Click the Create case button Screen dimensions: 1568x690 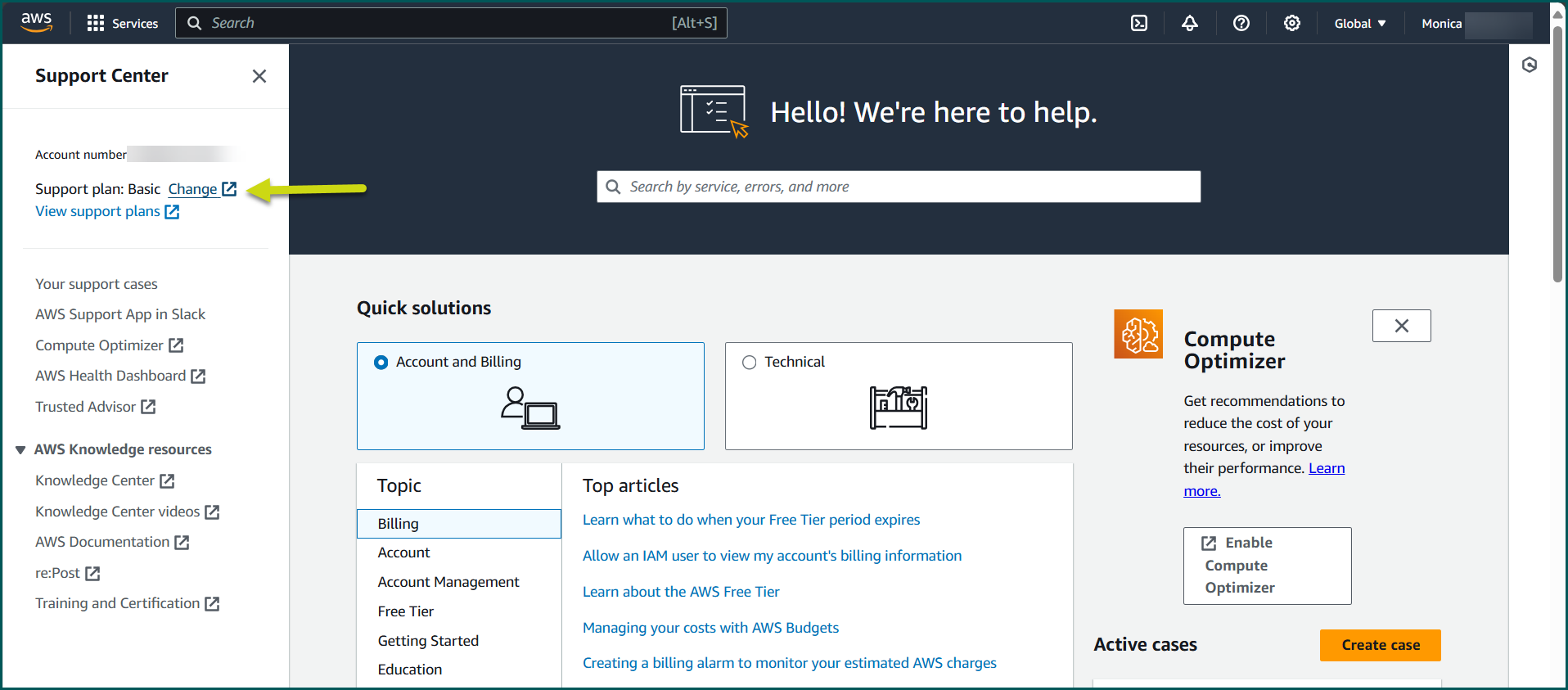[1381, 645]
